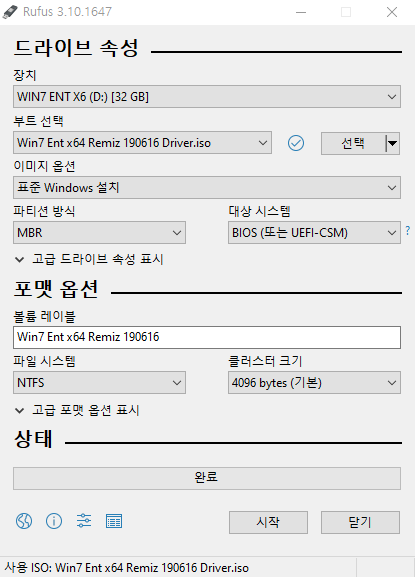415x577 pixels.
Task: Show the log window icon
Action: [114, 521]
